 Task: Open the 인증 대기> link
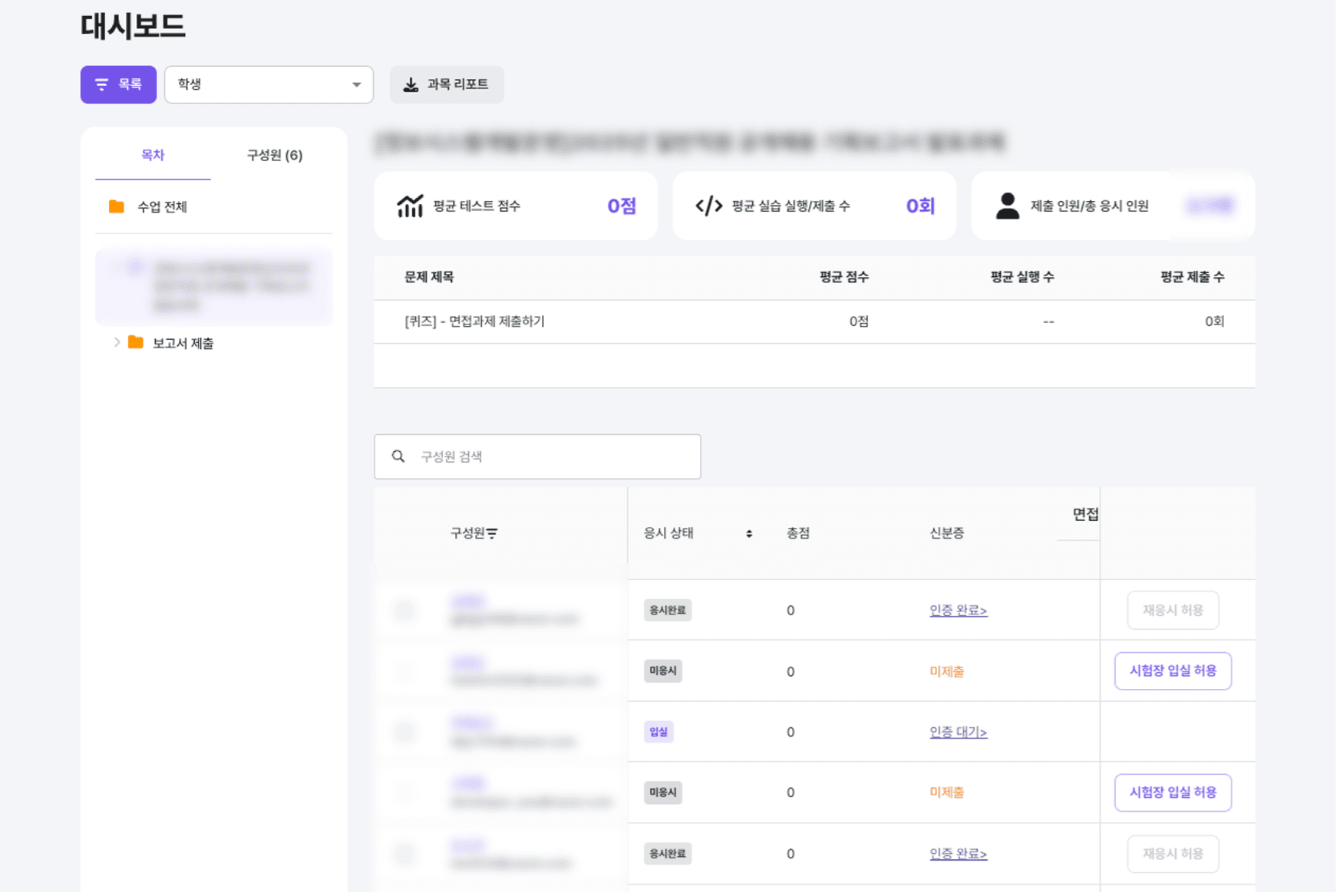pos(958,732)
